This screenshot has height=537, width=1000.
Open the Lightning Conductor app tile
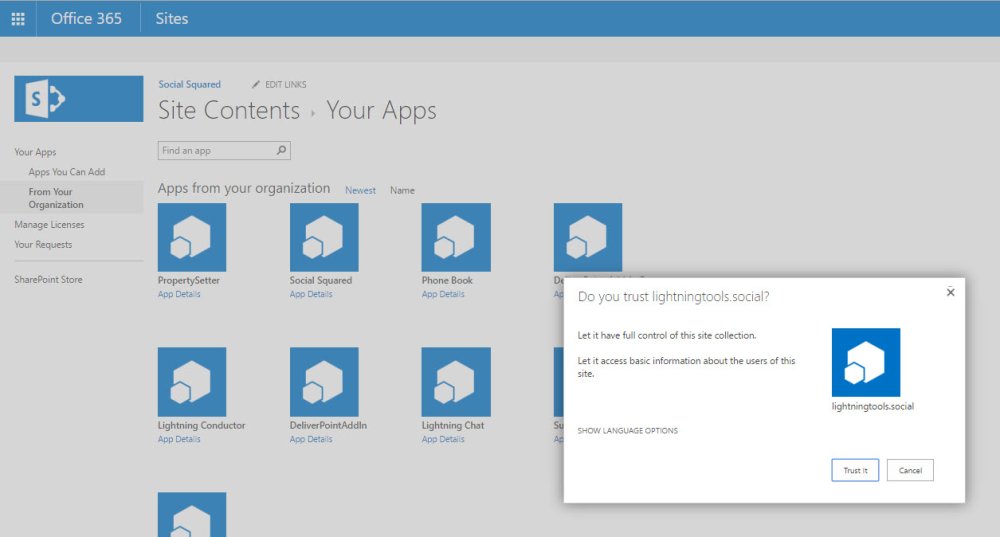pos(192,382)
